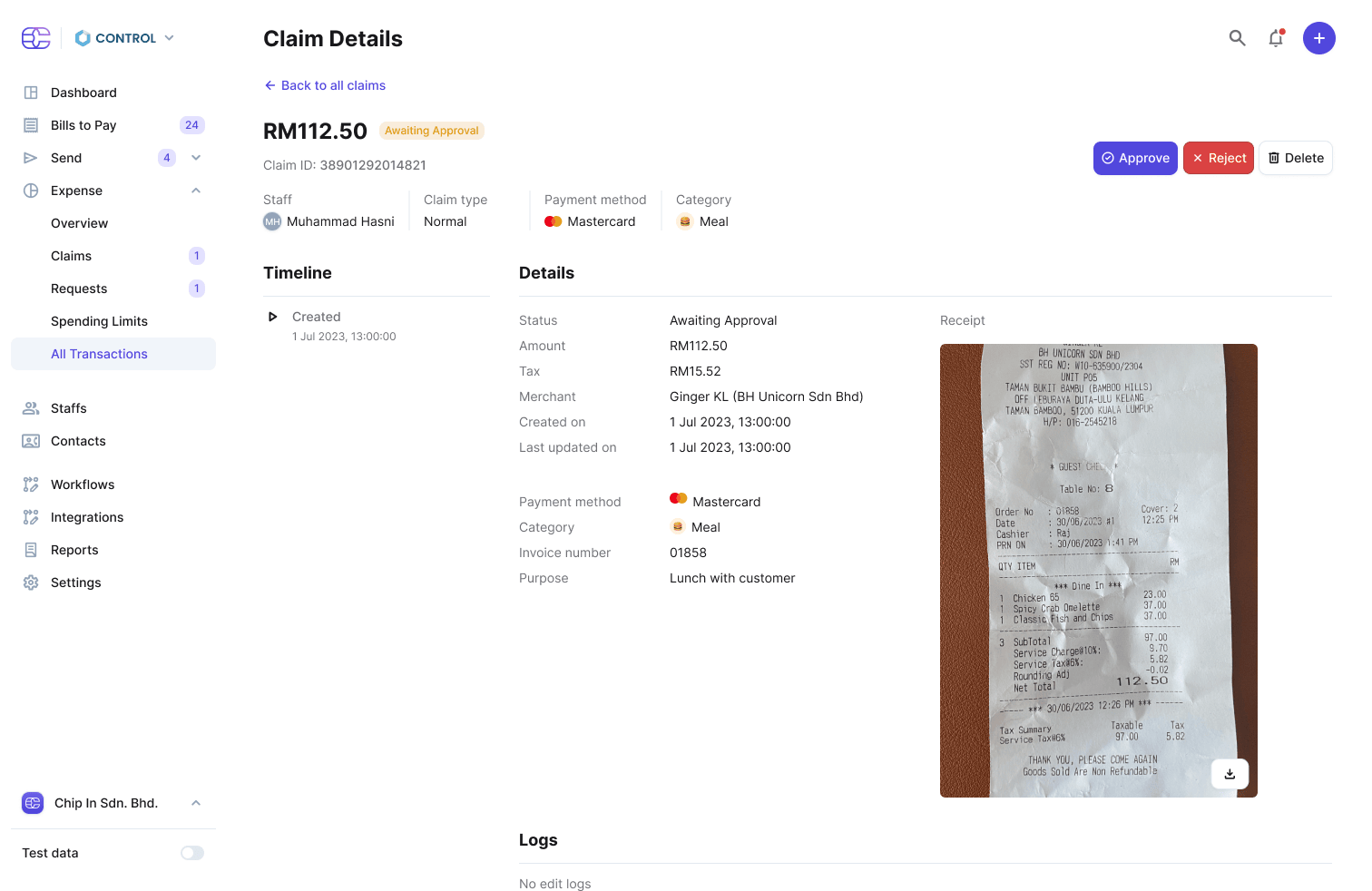Viewport: 1372px width, 891px height.
Task: Toggle the Test data switch
Action: pos(192,853)
